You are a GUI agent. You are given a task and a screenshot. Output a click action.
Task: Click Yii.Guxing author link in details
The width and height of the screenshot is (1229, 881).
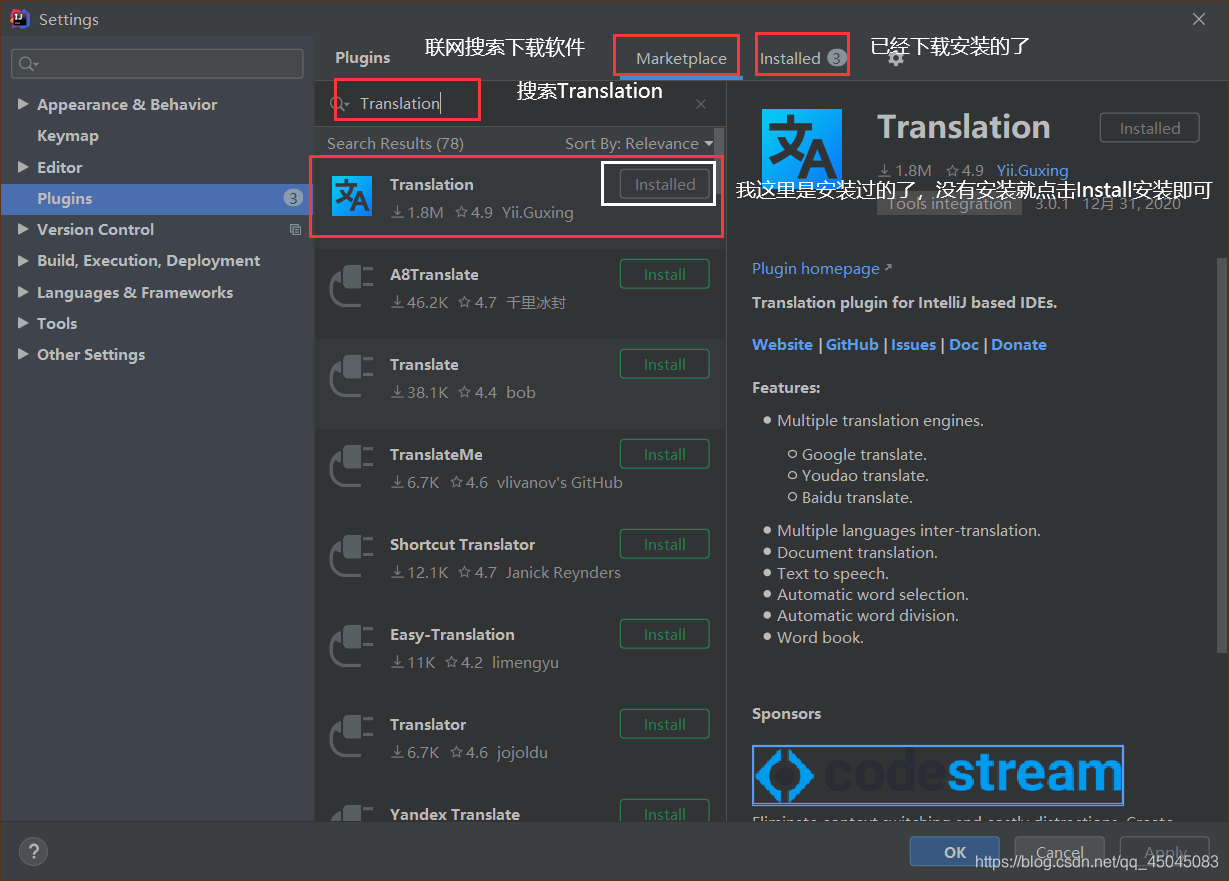[x=1032, y=171]
